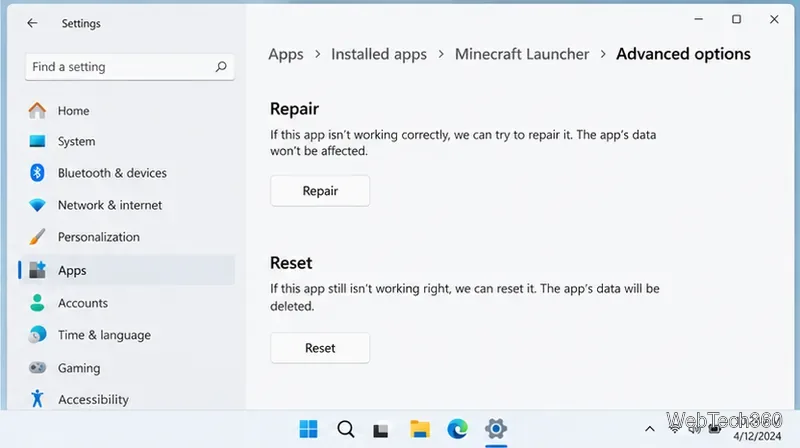Screen dimensions: 800x448
Task: Click the Bluetooth icon in sidebar
Action: 37,173
